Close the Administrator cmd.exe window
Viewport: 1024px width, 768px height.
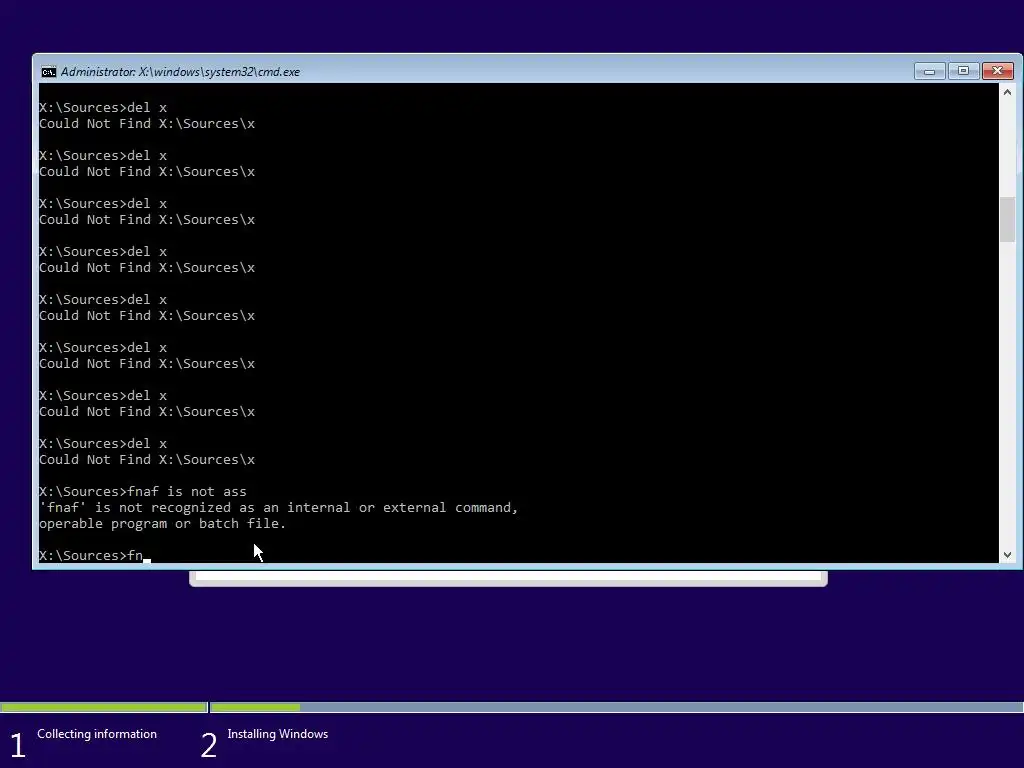click(x=997, y=71)
